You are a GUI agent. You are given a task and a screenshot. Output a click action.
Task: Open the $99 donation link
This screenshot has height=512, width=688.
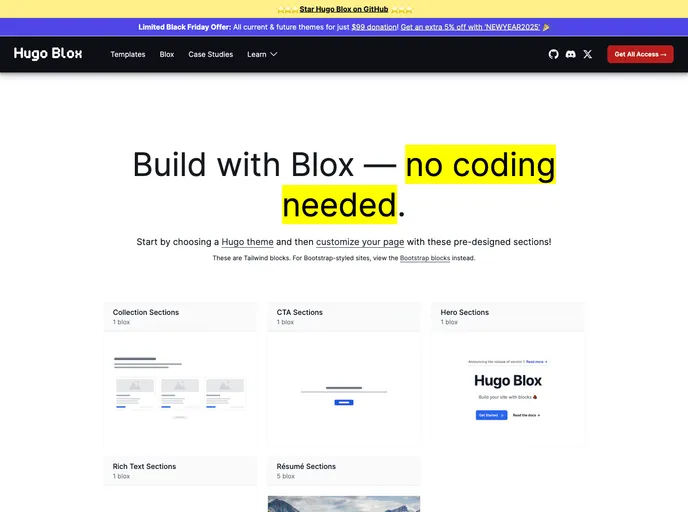pos(374,27)
